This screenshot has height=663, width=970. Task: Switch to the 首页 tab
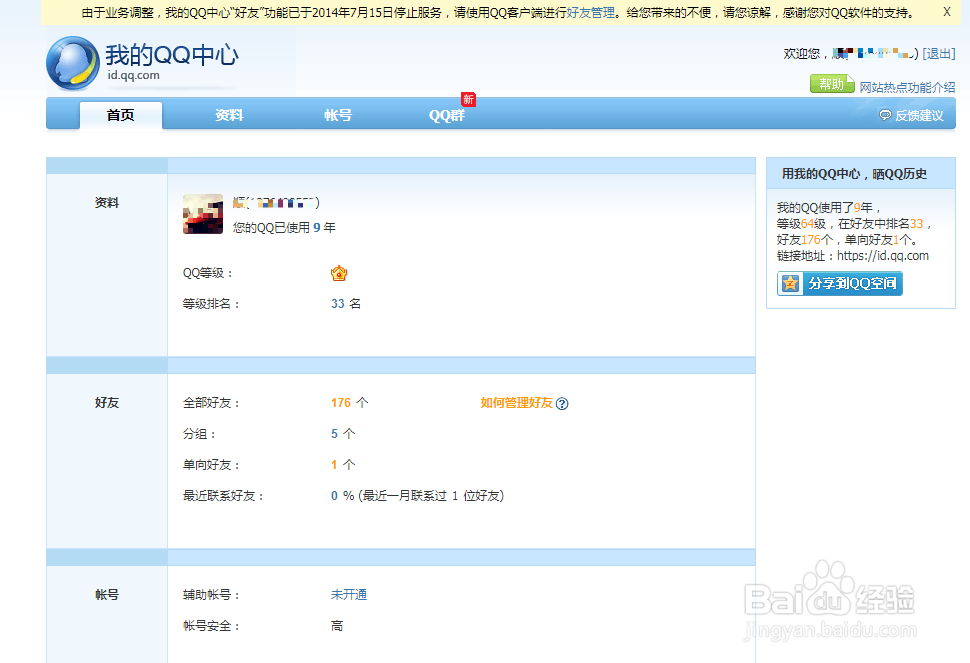[121, 115]
